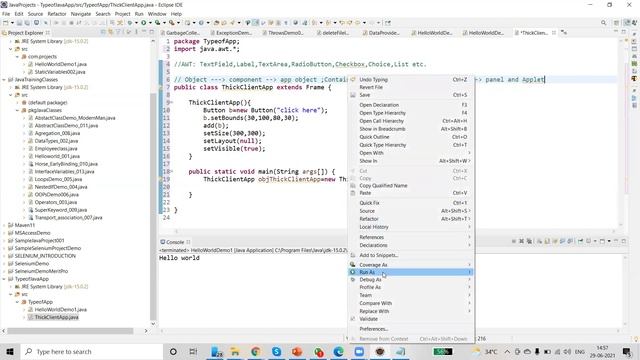640x360 pixels.
Task: Collapse the TypeofJavaApp project node
Action: pyautogui.click(x=4, y=279)
